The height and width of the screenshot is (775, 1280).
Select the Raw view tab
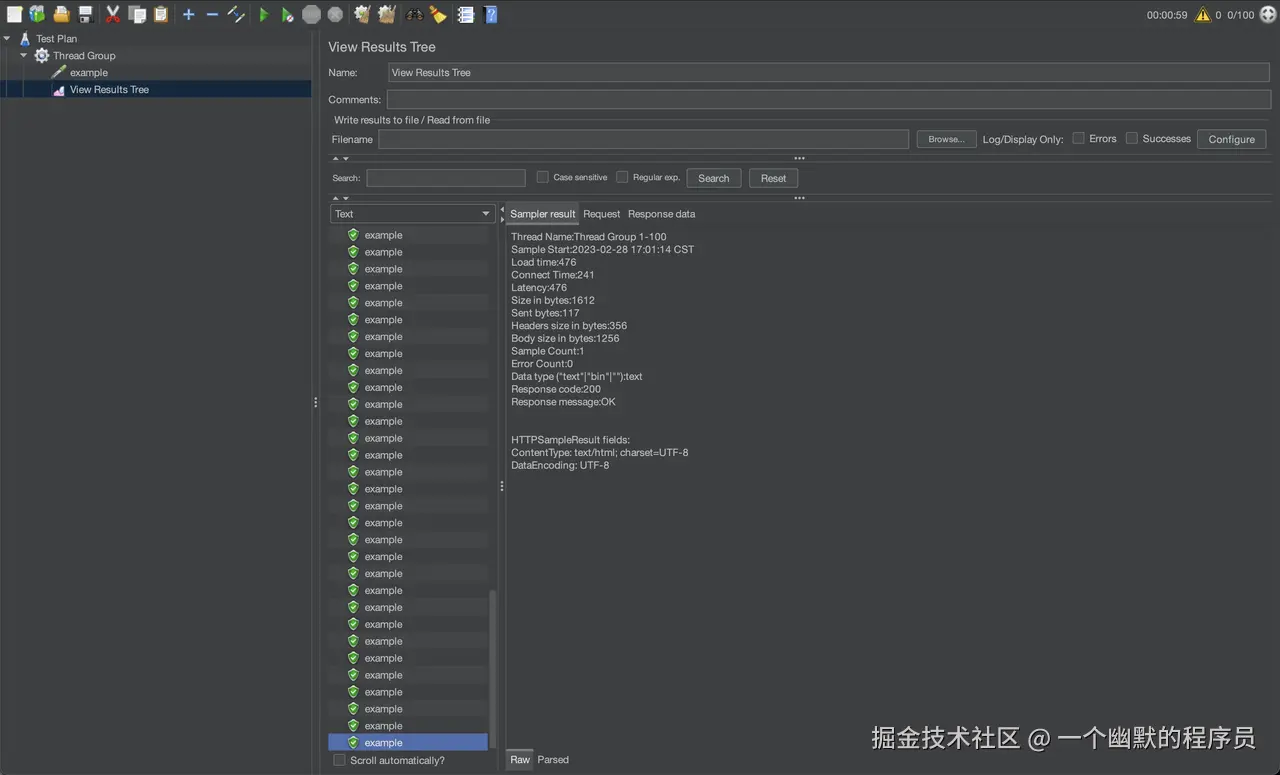tap(520, 760)
